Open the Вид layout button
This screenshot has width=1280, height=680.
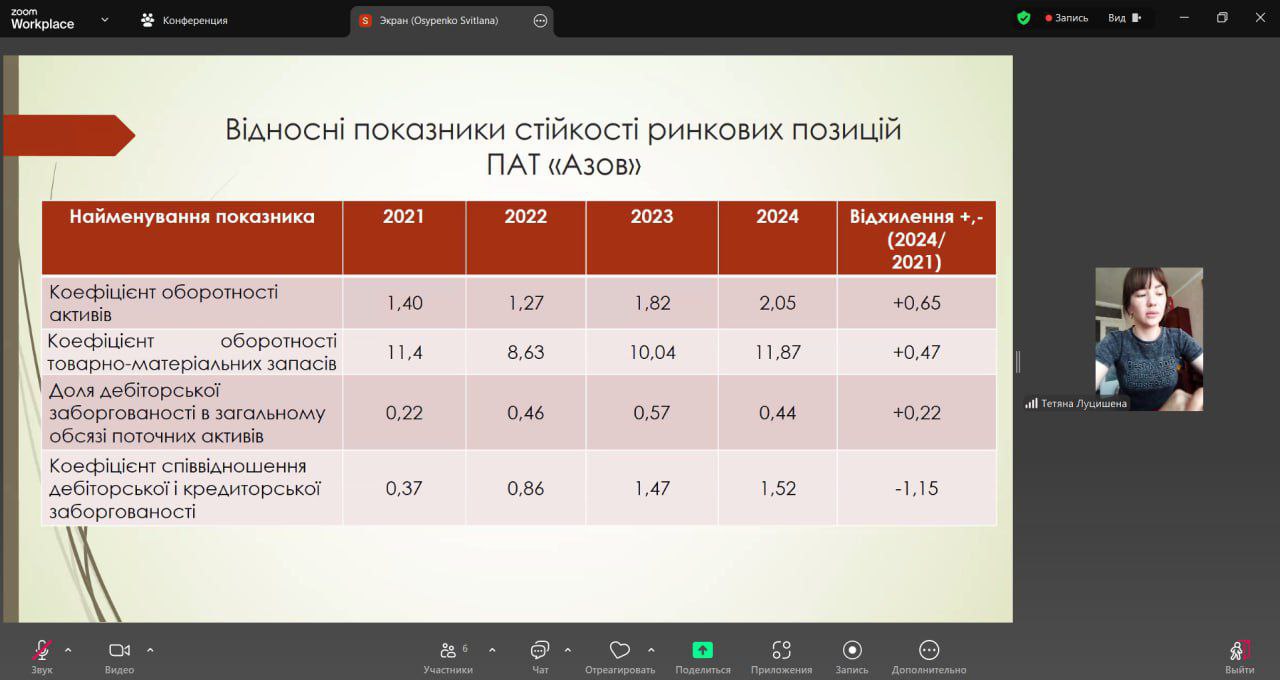1124,18
